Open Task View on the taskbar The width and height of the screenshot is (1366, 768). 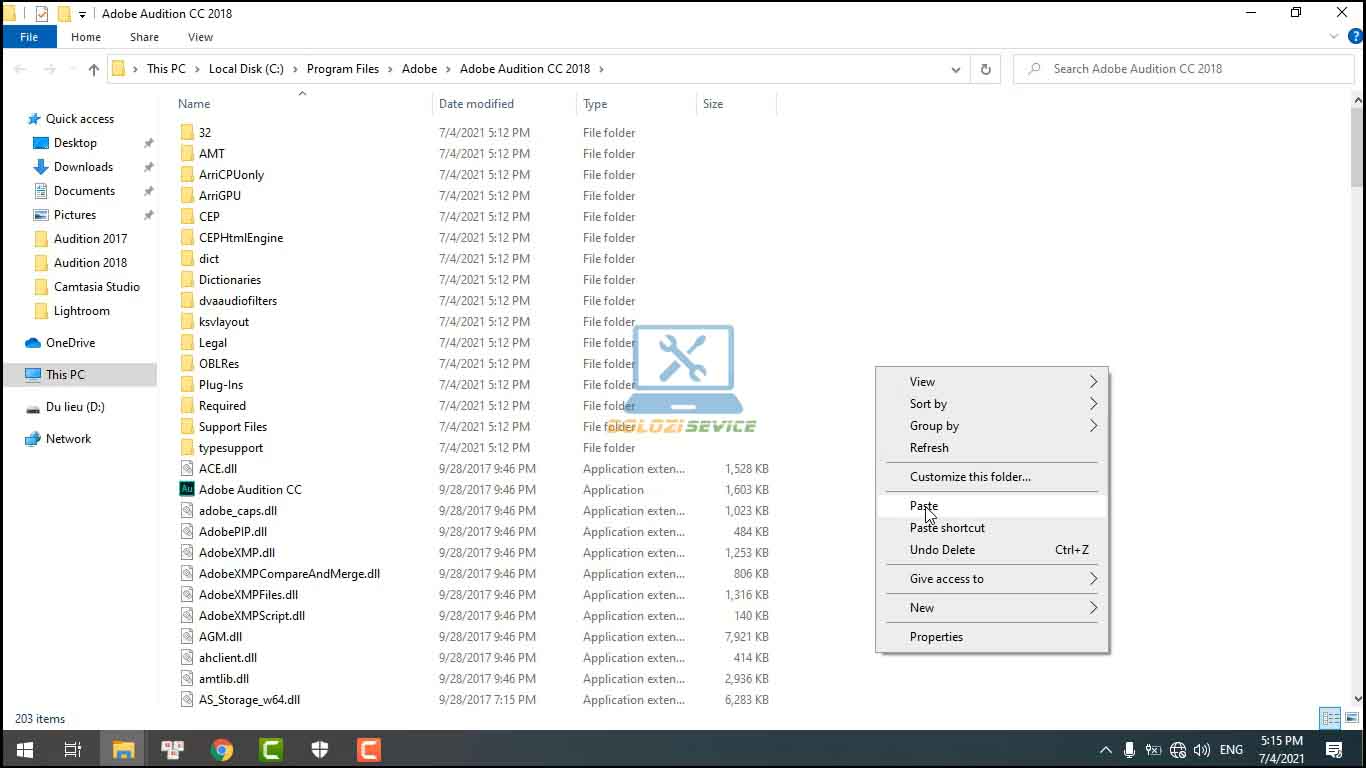click(x=73, y=749)
